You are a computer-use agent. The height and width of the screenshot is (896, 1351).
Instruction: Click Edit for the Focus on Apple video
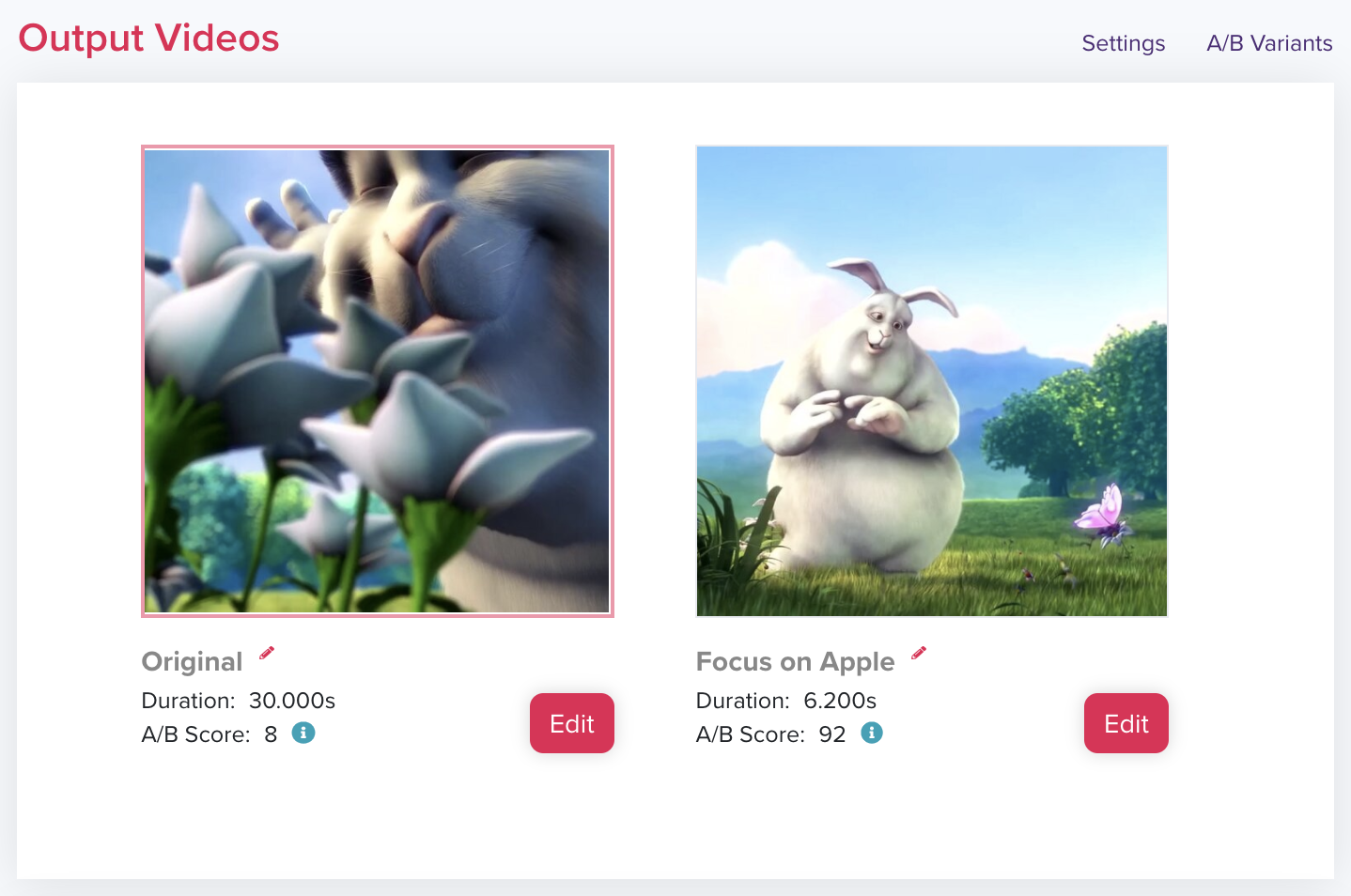1126,723
